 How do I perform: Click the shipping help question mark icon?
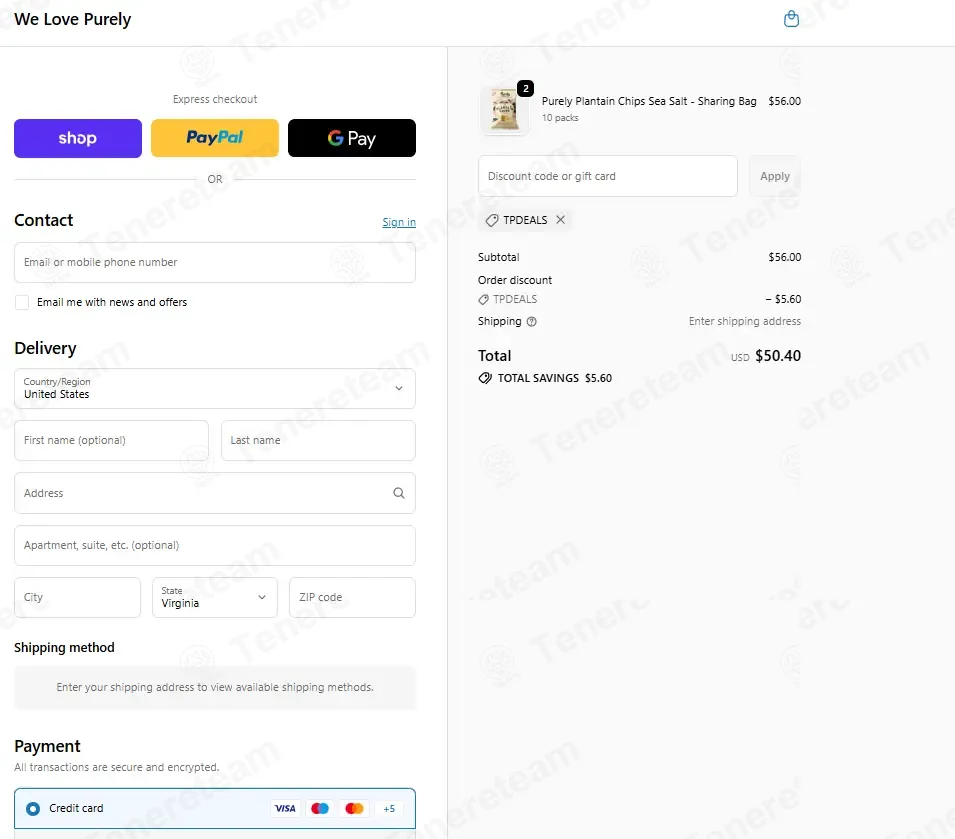[532, 321]
